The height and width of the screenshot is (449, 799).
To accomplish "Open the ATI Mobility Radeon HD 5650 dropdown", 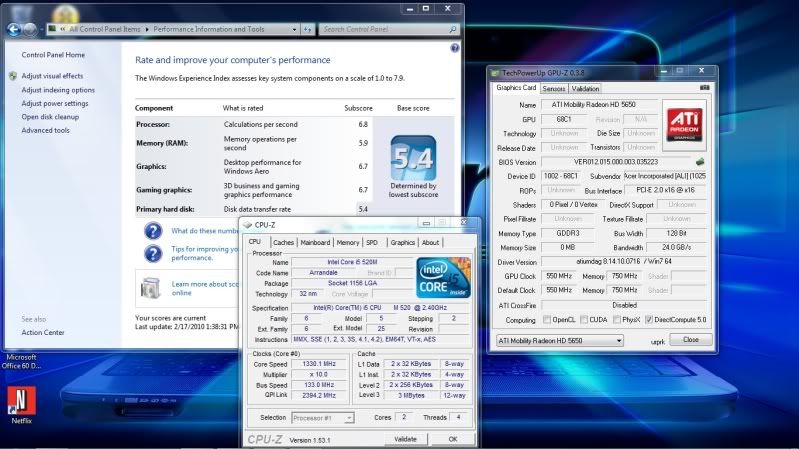I will tap(560, 340).
